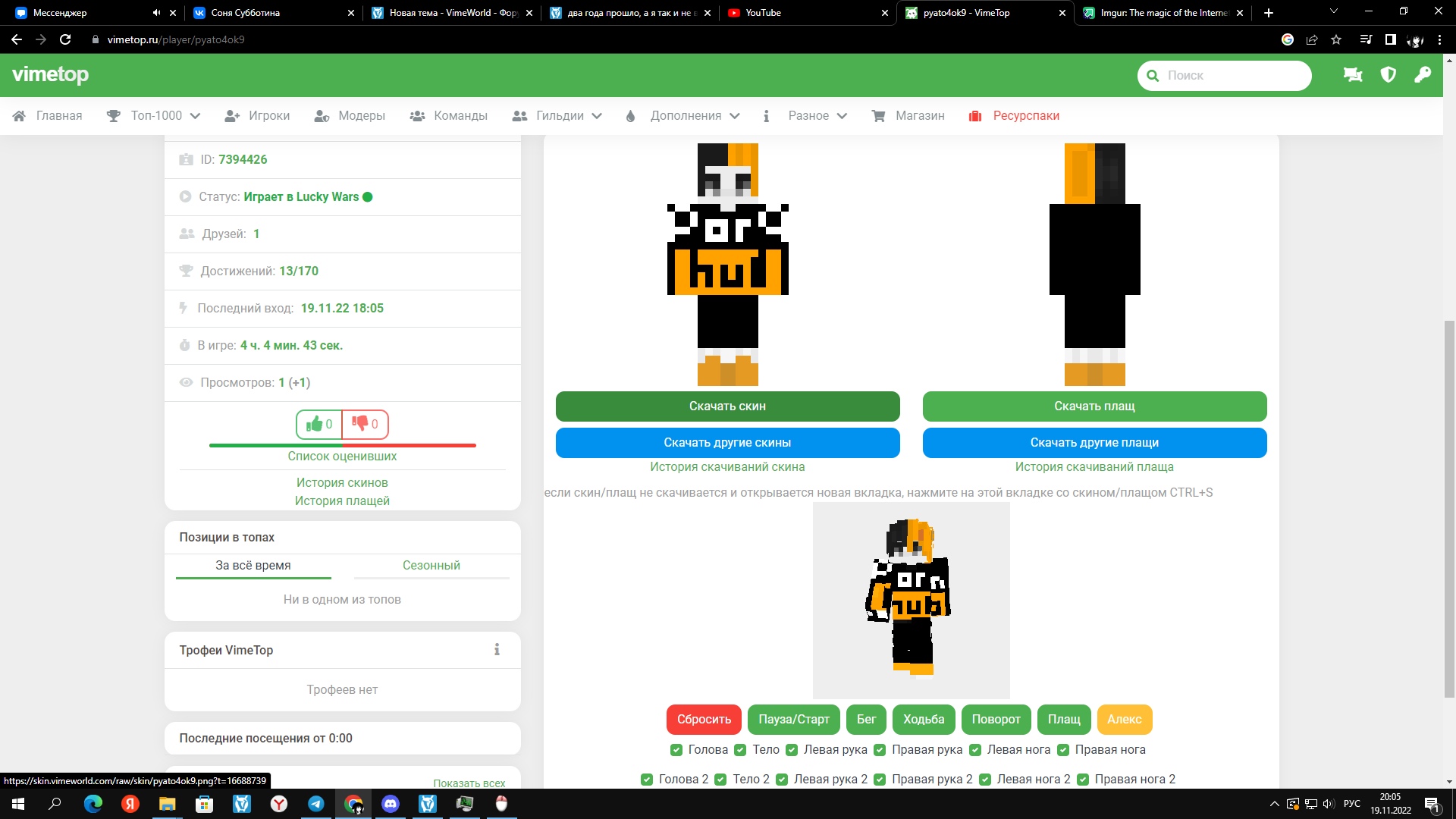Click the key login icon in header
This screenshot has height=819, width=1456.
[x=1423, y=74]
